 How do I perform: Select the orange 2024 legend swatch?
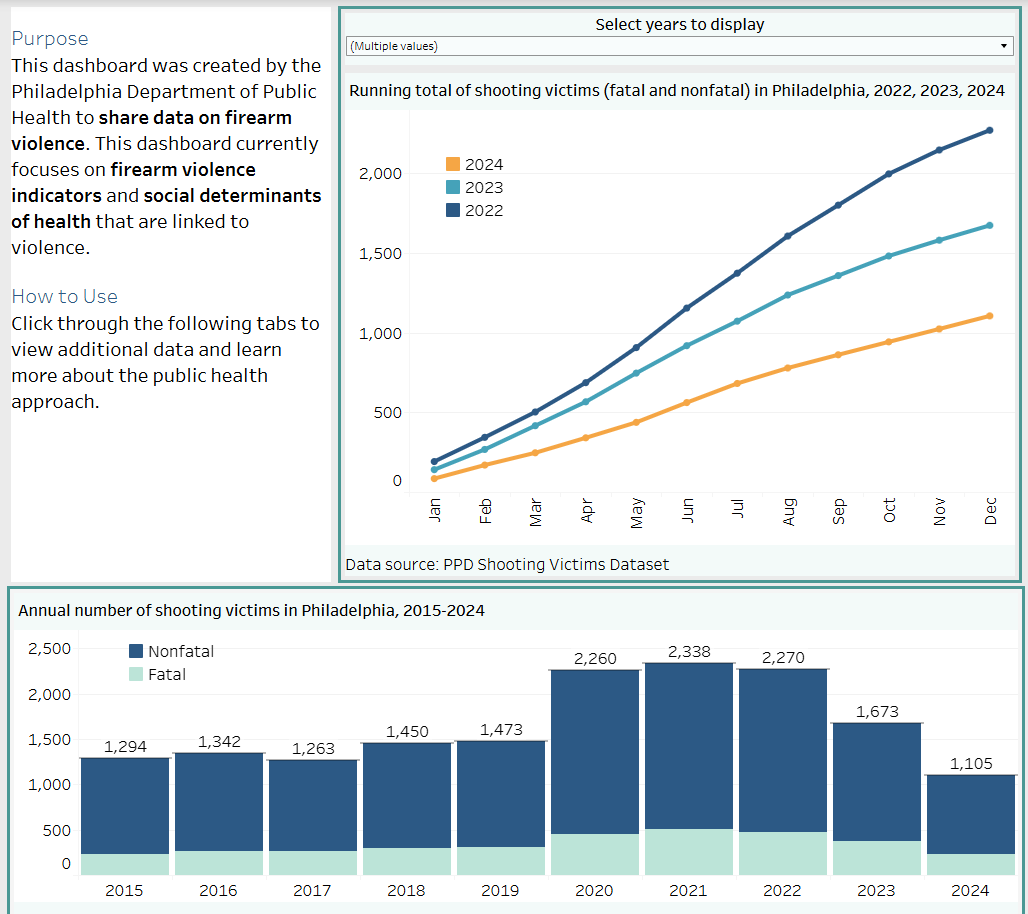point(453,164)
